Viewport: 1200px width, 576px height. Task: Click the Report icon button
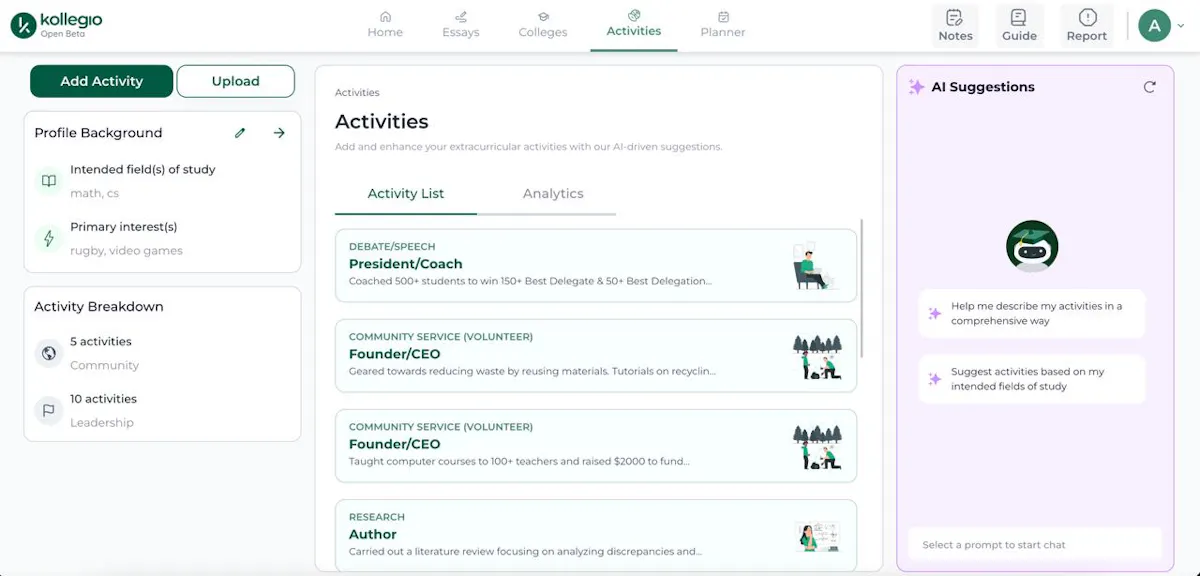(1087, 25)
